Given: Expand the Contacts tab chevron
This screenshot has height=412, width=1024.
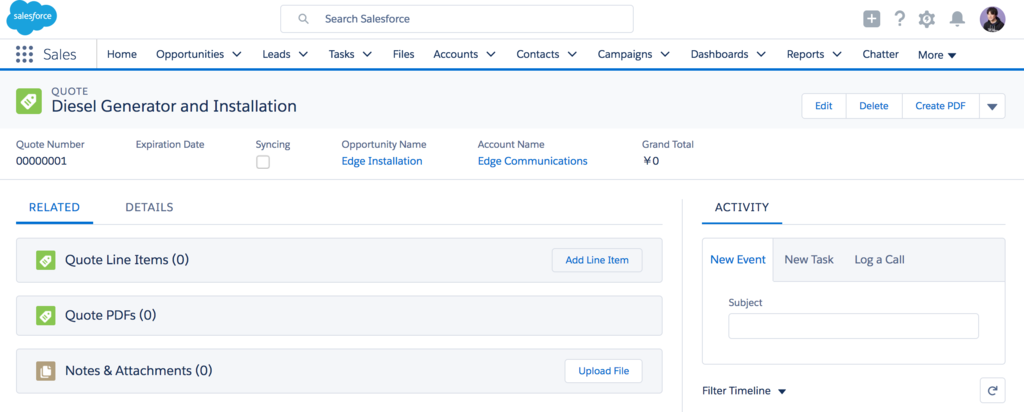Looking at the screenshot, I should pyautogui.click(x=572, y=54).
